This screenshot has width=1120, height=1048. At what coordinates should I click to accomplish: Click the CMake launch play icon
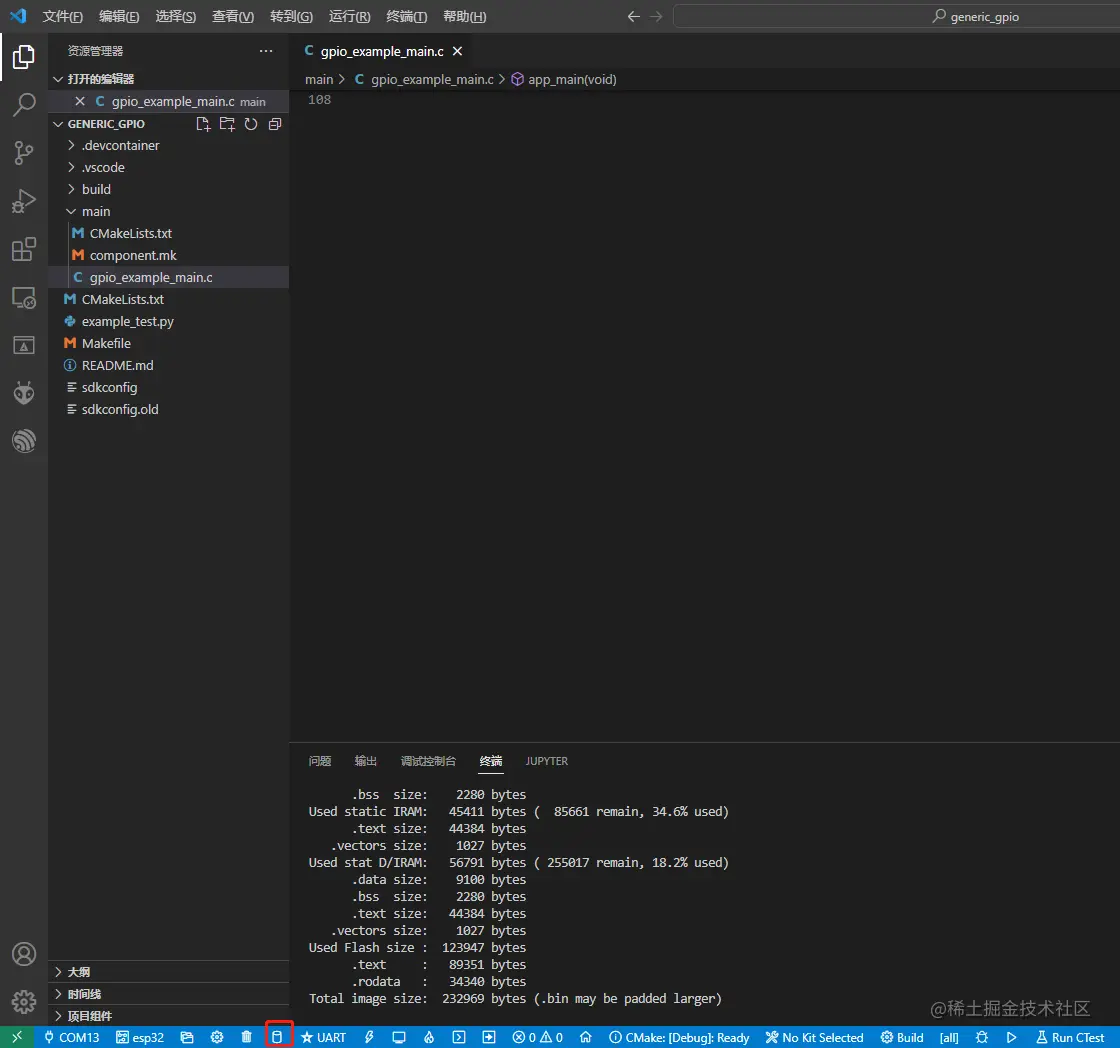click(x=1011, y=1037)
